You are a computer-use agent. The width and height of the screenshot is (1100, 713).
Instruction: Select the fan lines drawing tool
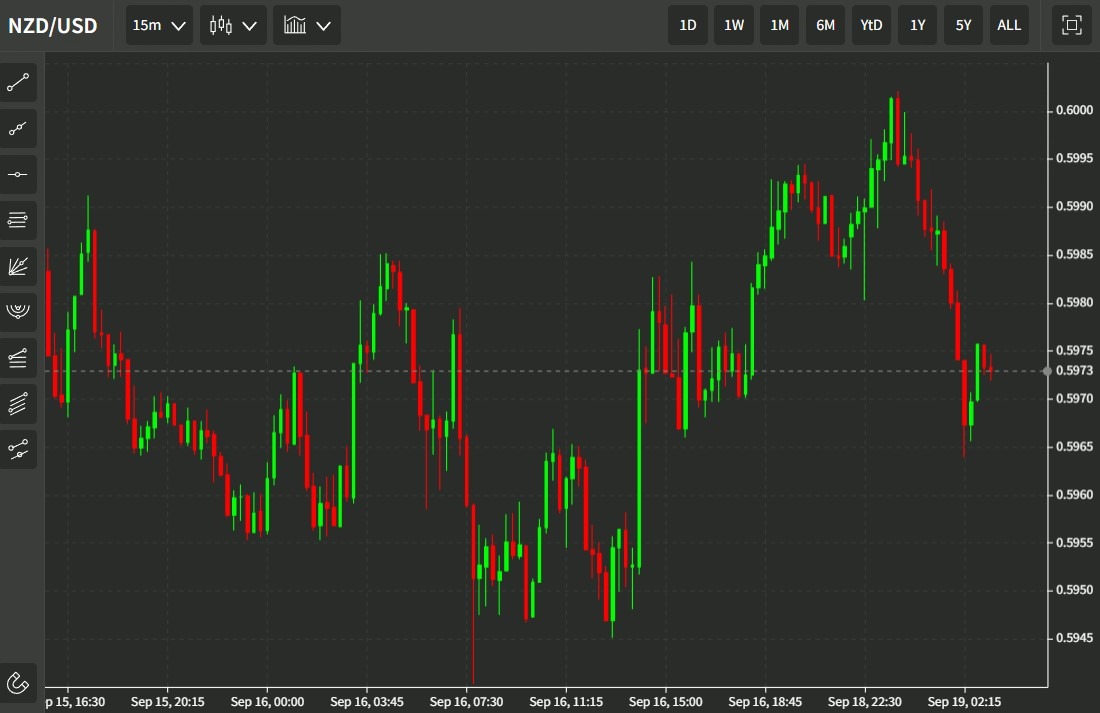18,266
